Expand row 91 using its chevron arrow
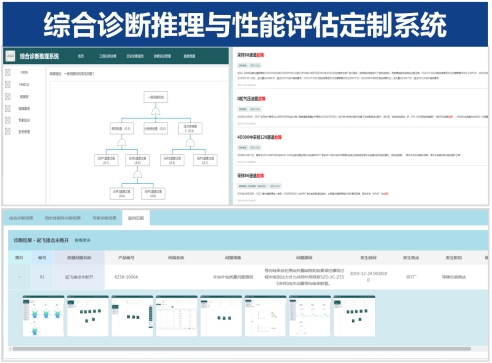Screen dimensions: 492x363 [x=19, y=277]
